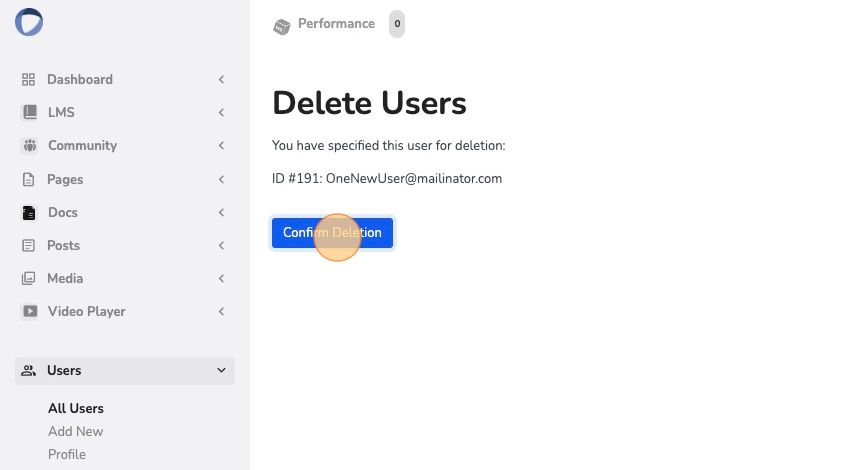Screen dimensions: 860x470
Task: Click the Performance gauge icon
Action: (x=281, y=26)
